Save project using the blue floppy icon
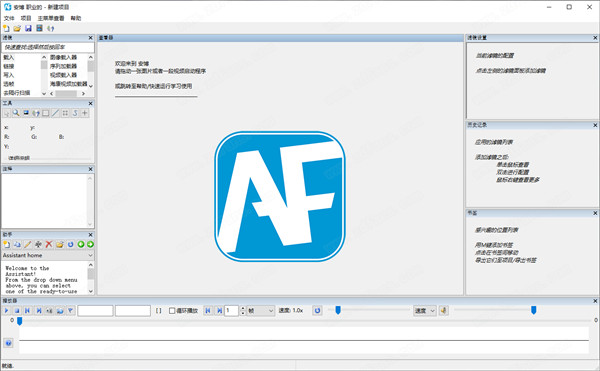This screenshot has height=371, width=600. [28, 28]
